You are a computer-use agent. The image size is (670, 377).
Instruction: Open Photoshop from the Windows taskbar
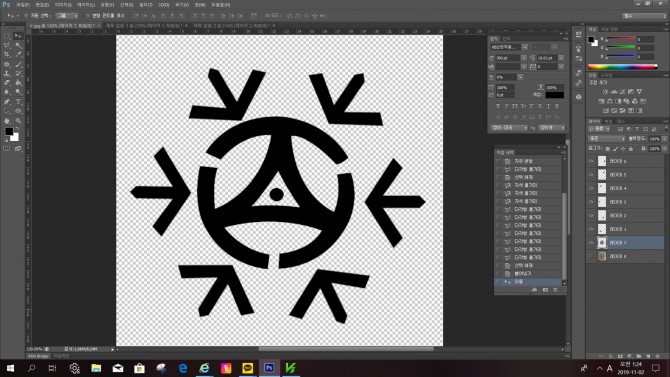269,368
